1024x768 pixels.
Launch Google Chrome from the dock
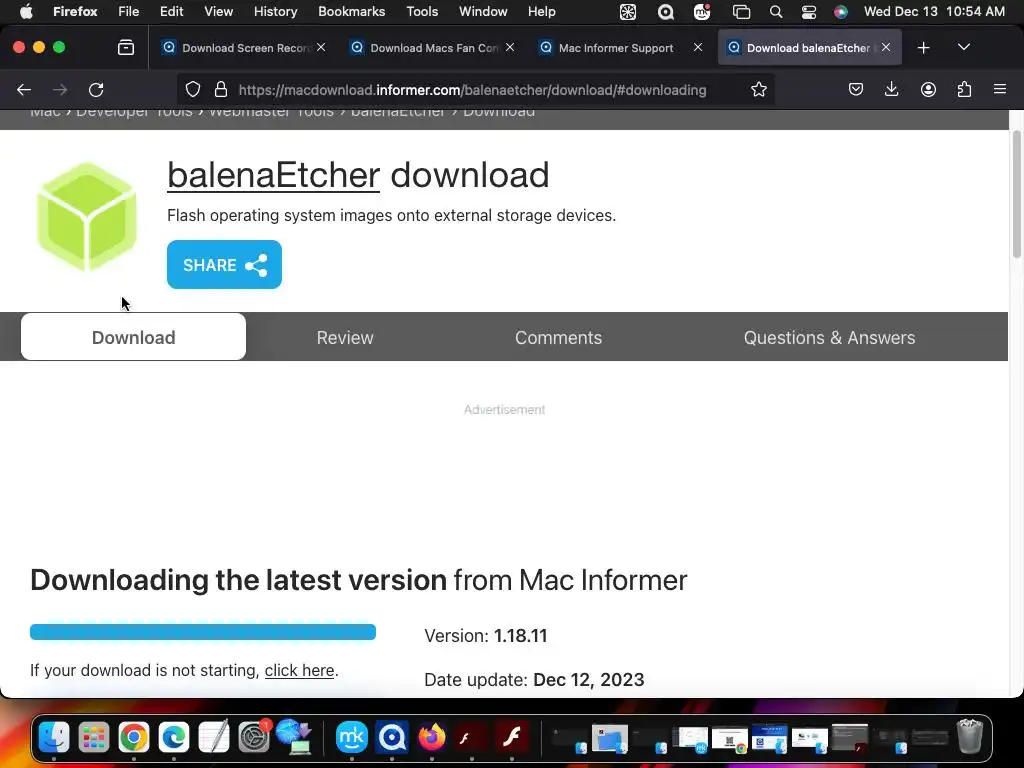click(134, 737)
